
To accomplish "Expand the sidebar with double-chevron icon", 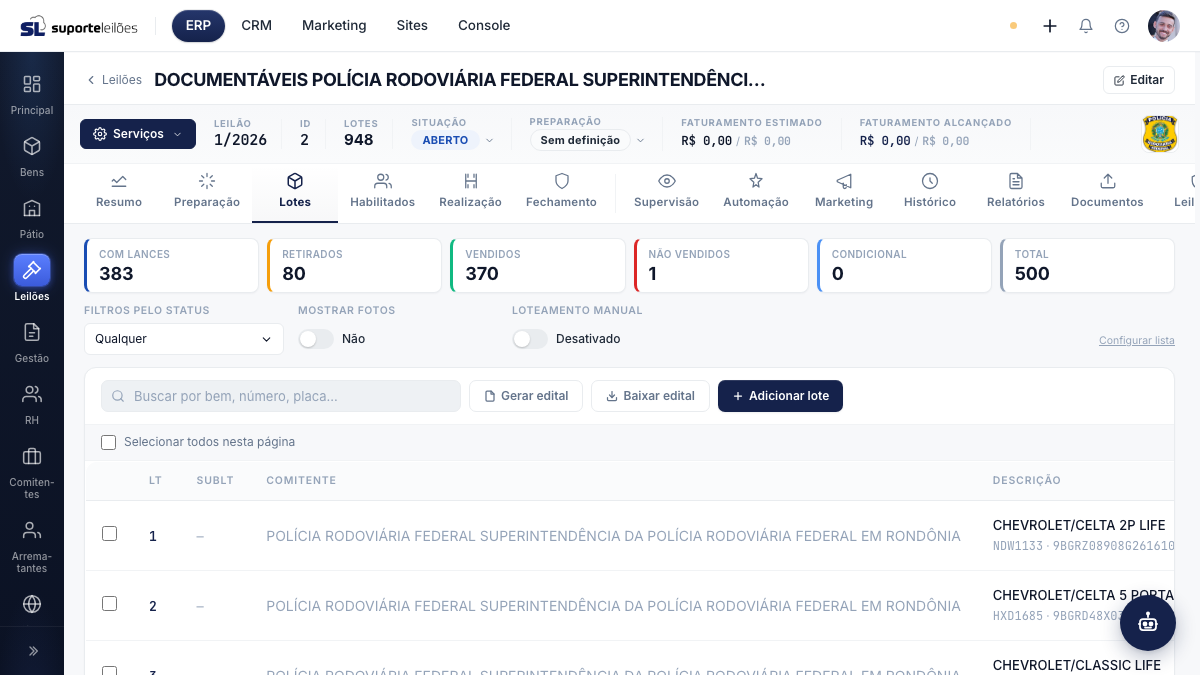I will click(32, 651).
